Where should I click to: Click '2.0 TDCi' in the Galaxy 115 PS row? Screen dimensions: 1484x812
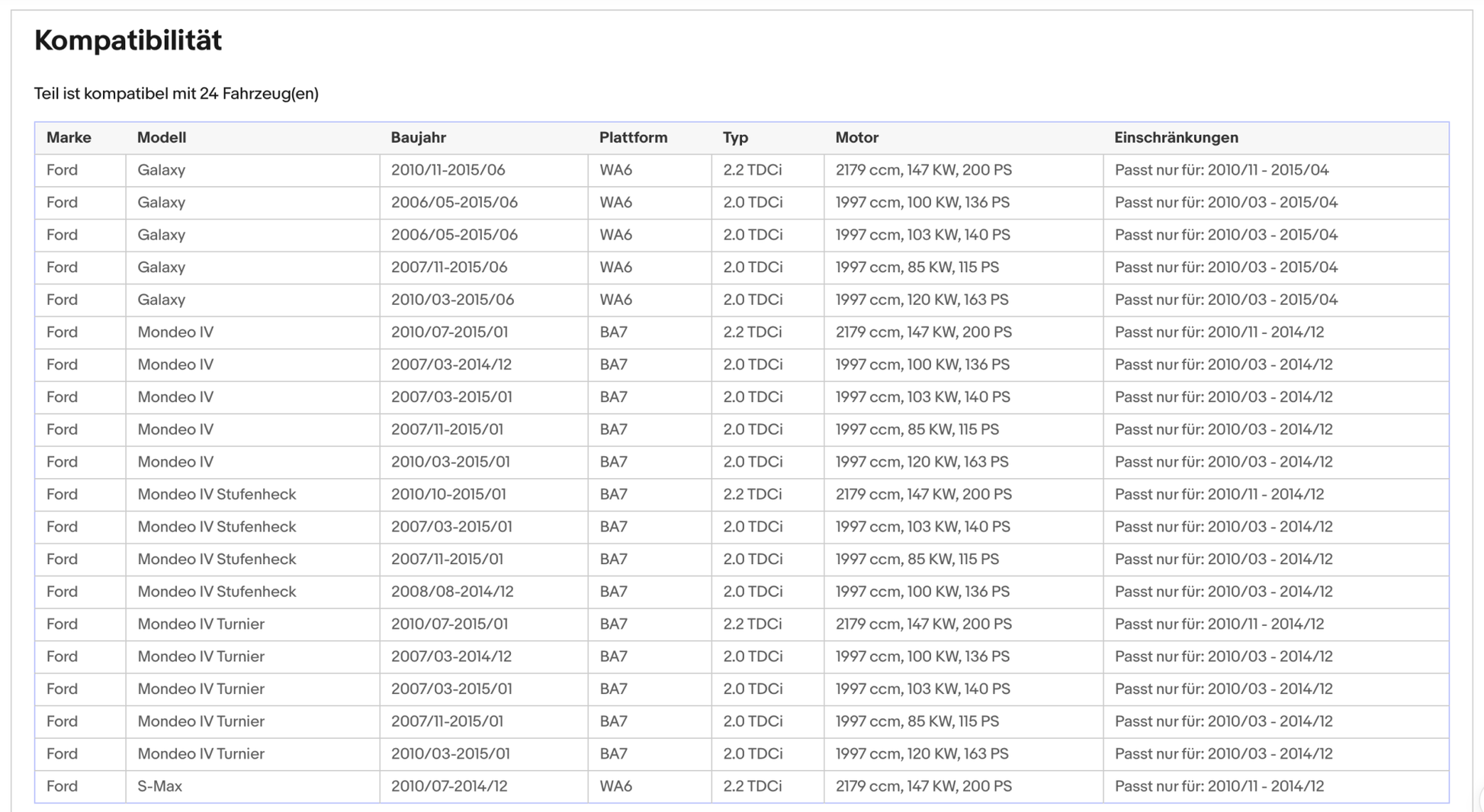click(753, 268)
